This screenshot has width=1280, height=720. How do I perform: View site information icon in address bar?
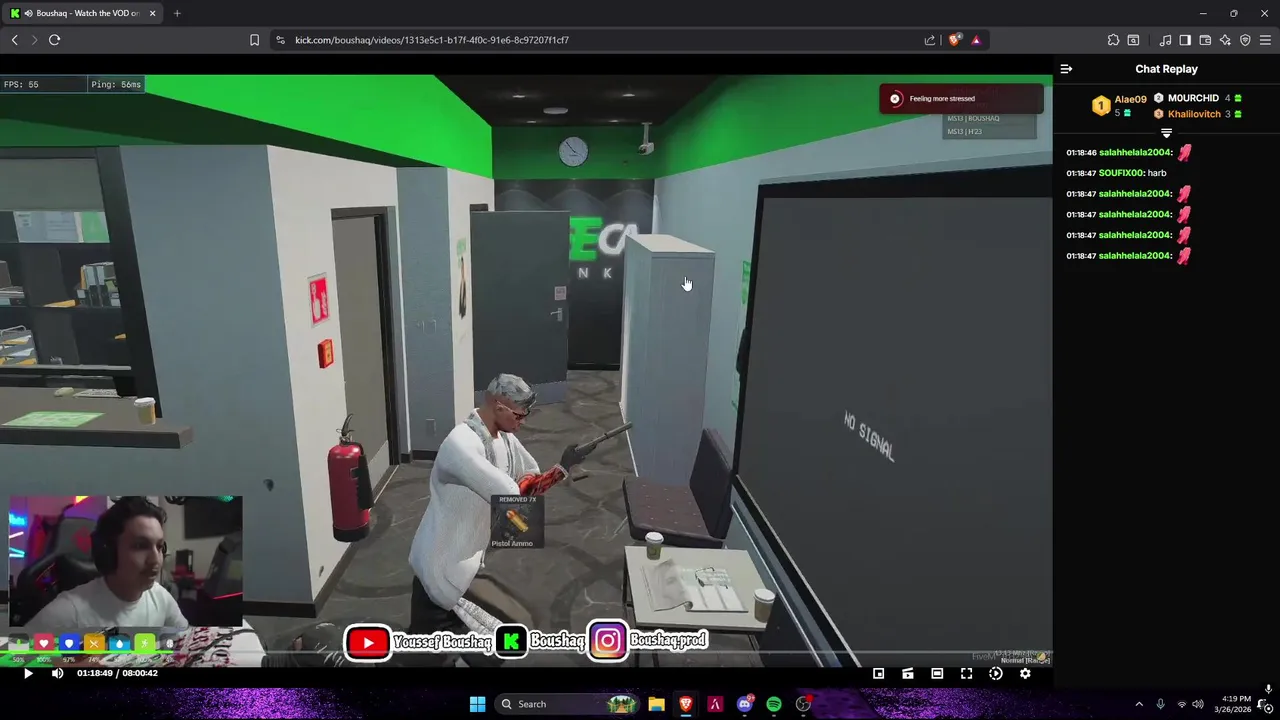(x=280, y=40)
